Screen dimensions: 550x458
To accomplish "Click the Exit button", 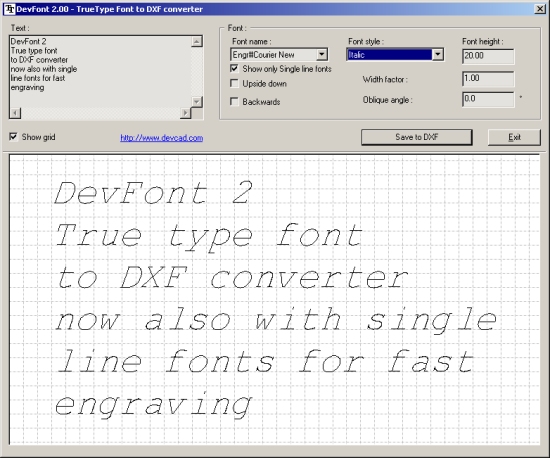I will 514,137.
